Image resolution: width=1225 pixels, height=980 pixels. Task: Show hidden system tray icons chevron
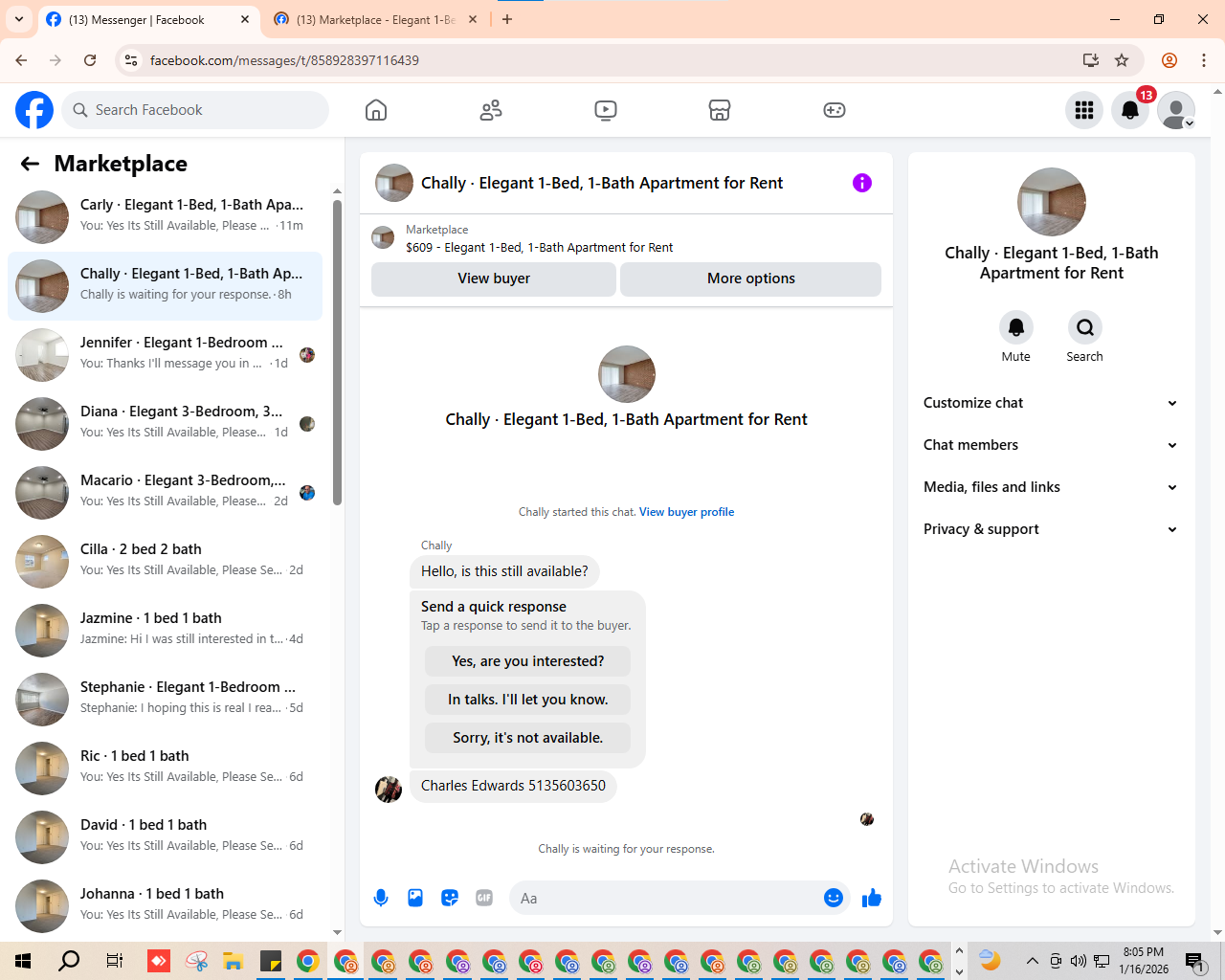point(1032,961)
